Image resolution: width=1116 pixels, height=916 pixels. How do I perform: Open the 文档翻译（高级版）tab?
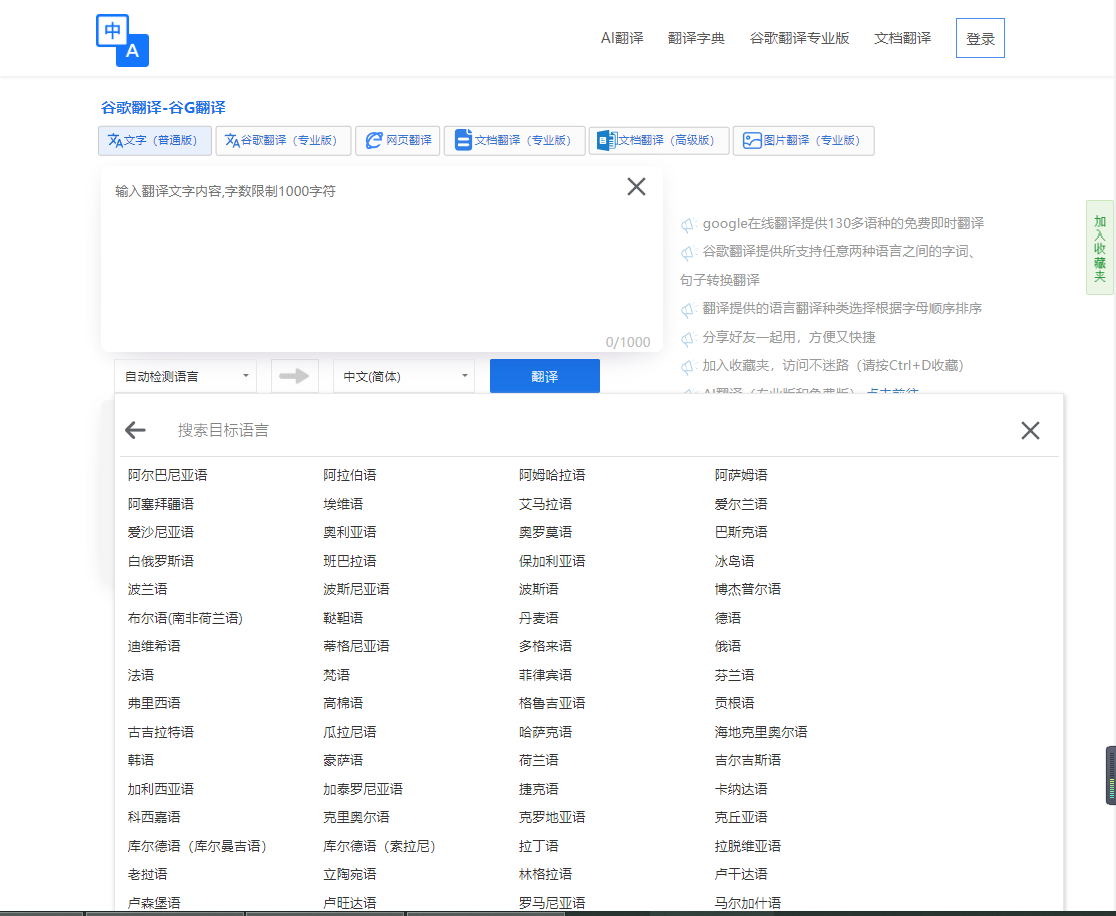(659, 140)
